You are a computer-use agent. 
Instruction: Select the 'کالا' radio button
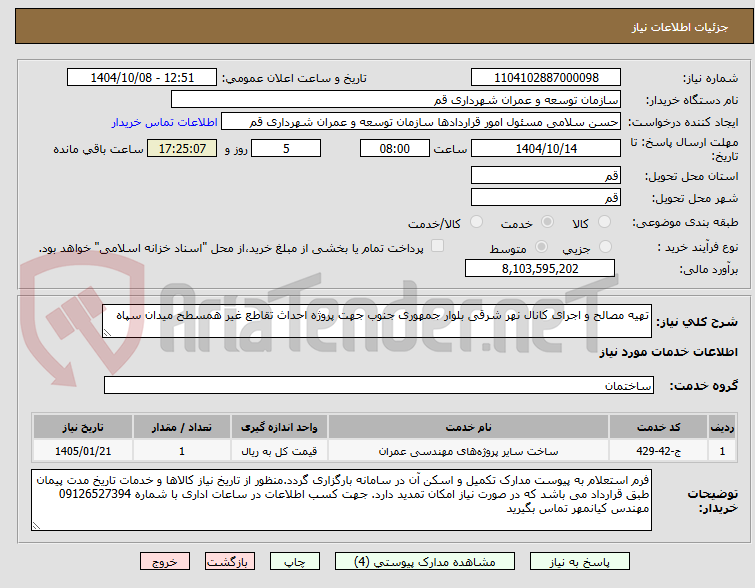(604, 222)
